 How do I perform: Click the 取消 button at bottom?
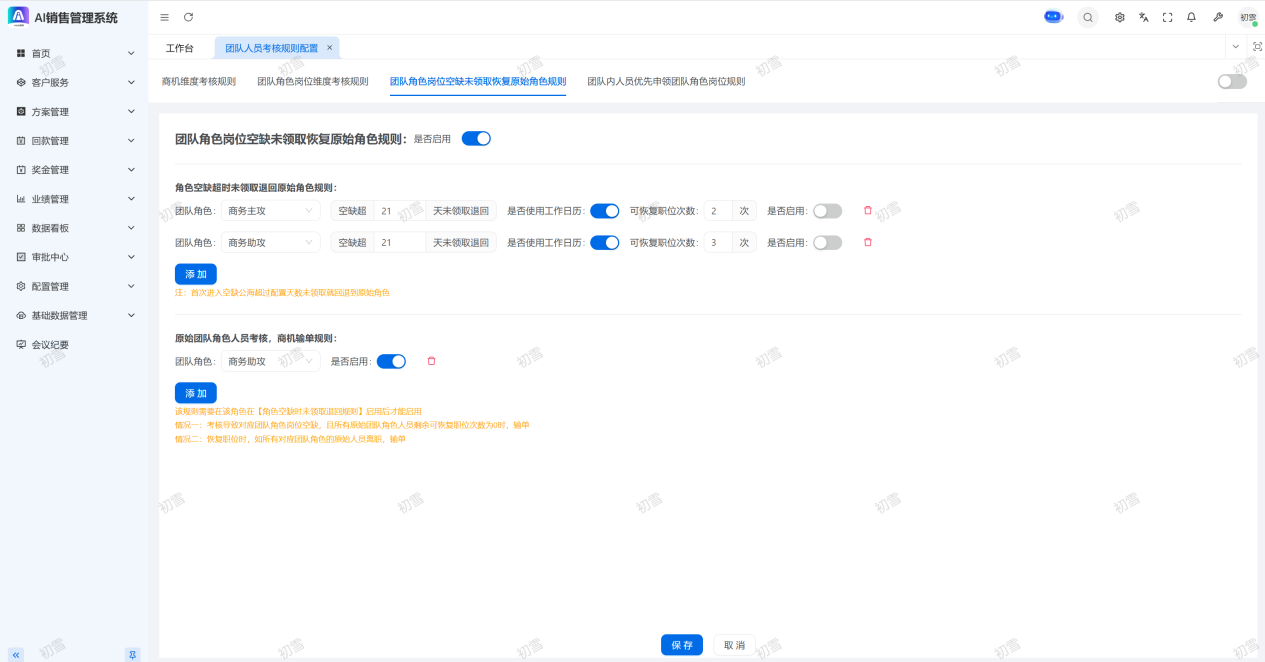tap(734, 645)
